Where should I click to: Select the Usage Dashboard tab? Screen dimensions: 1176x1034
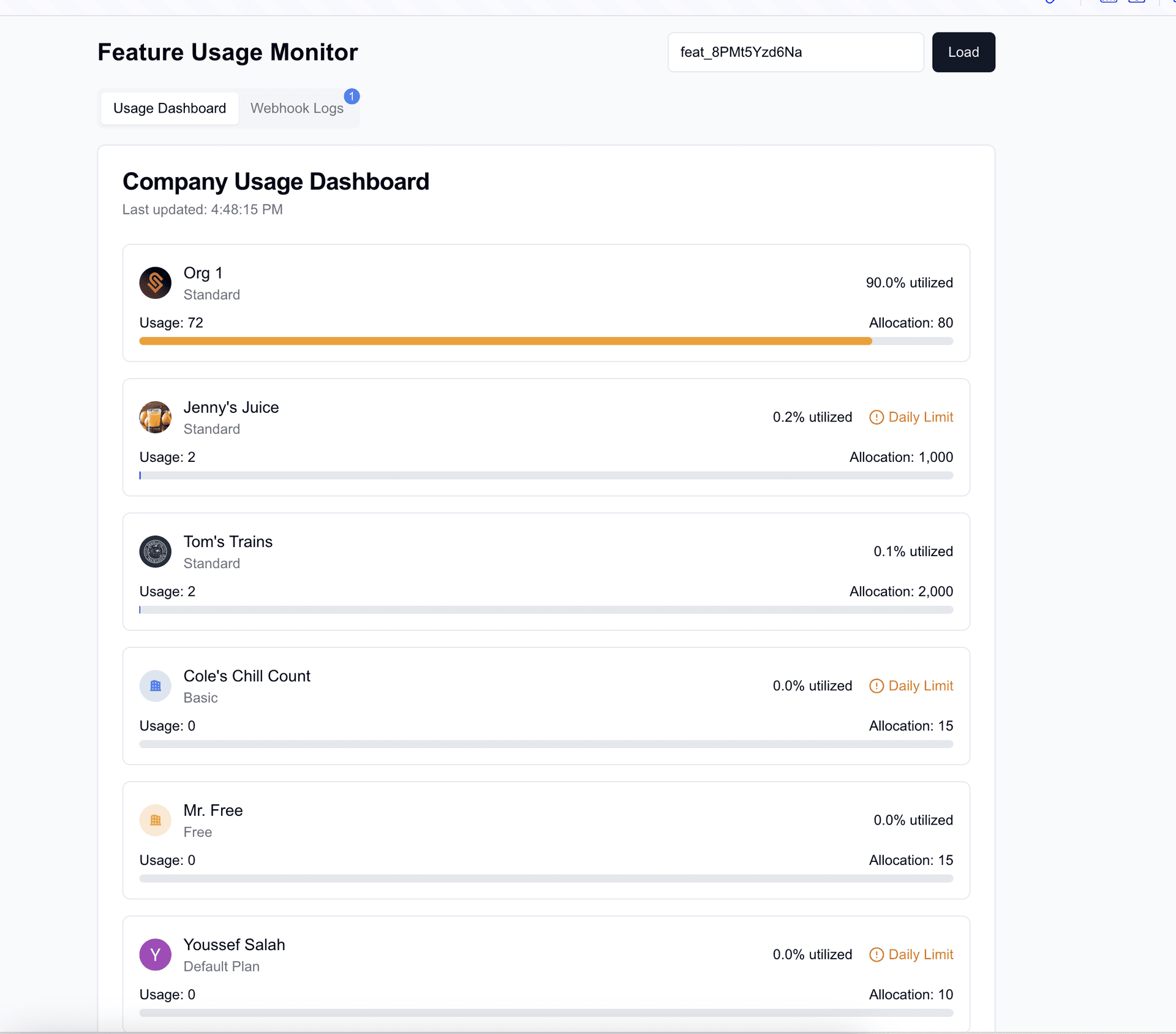(x=170, y=108)
